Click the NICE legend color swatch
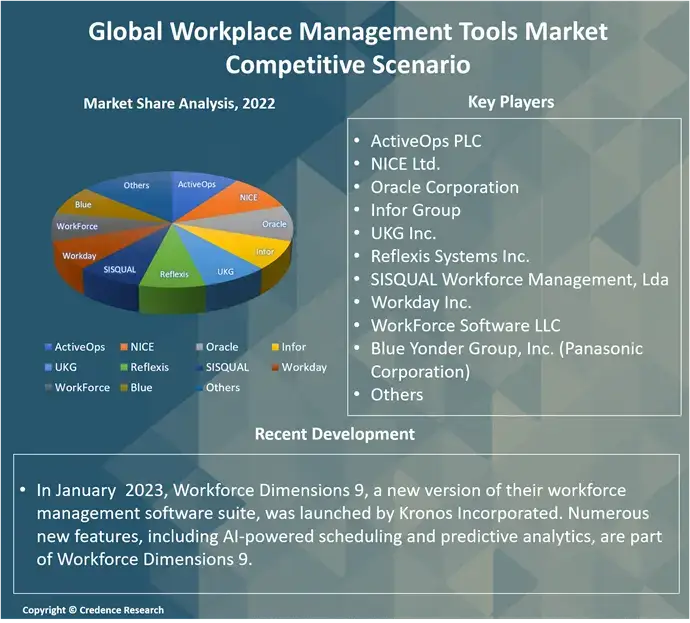Image resolution: width=690 pixels, height=623 pixels. pyautogui.click(x=122, y=347)
